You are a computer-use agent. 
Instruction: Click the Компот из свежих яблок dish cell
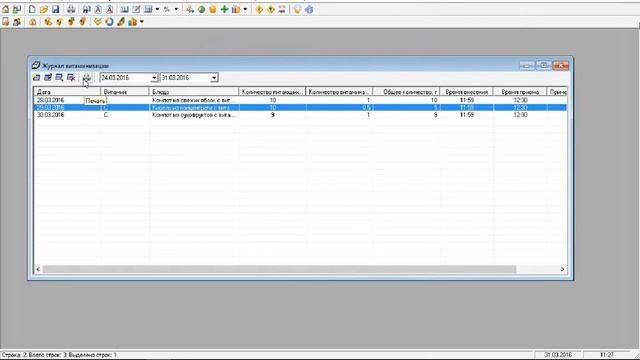pos(194,100)
